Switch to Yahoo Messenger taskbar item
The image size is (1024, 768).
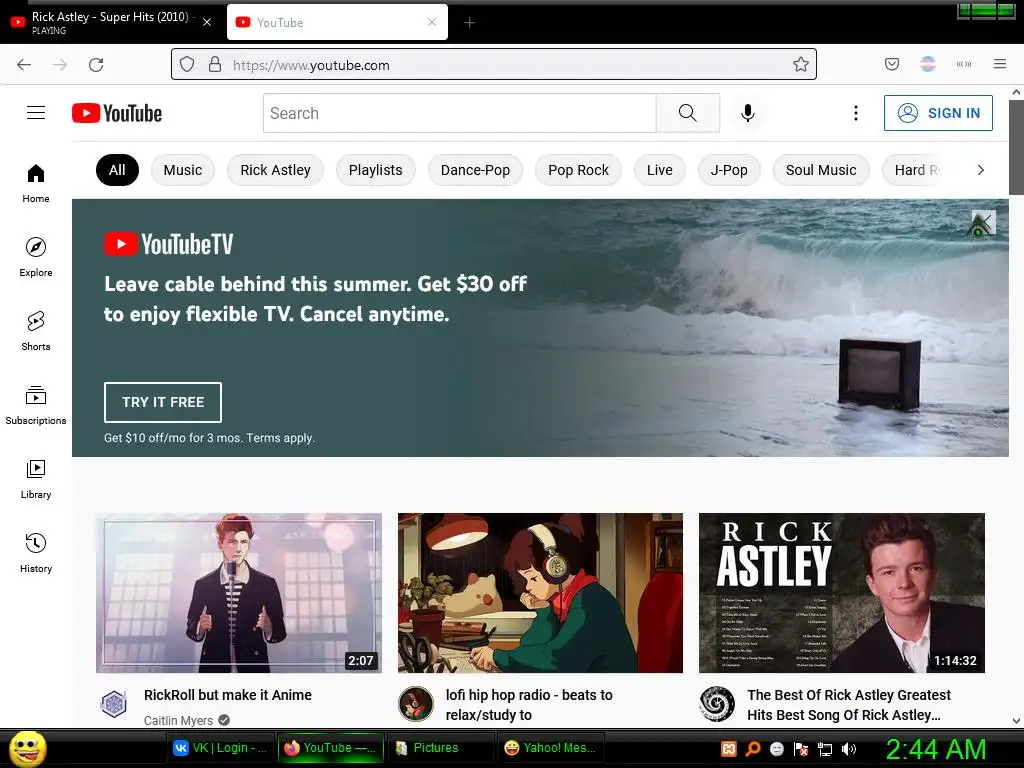pos(551,748)
